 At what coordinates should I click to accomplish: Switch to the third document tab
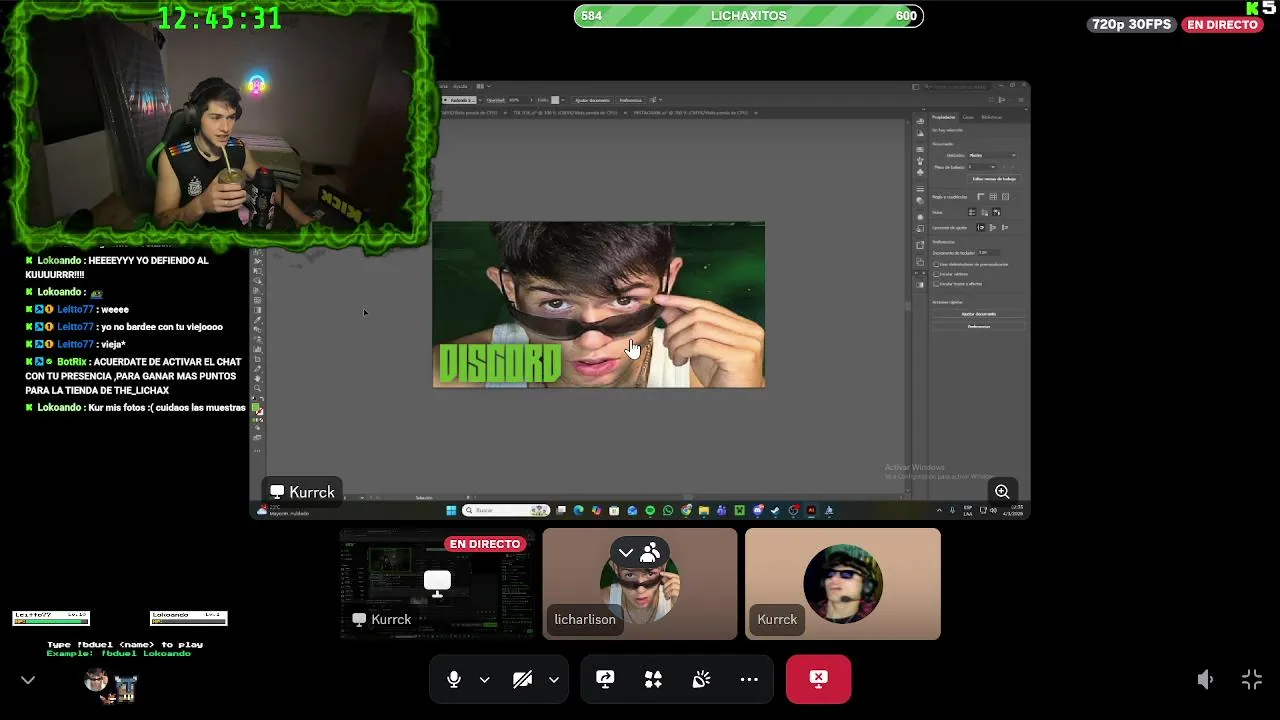(x=690, y=113)
